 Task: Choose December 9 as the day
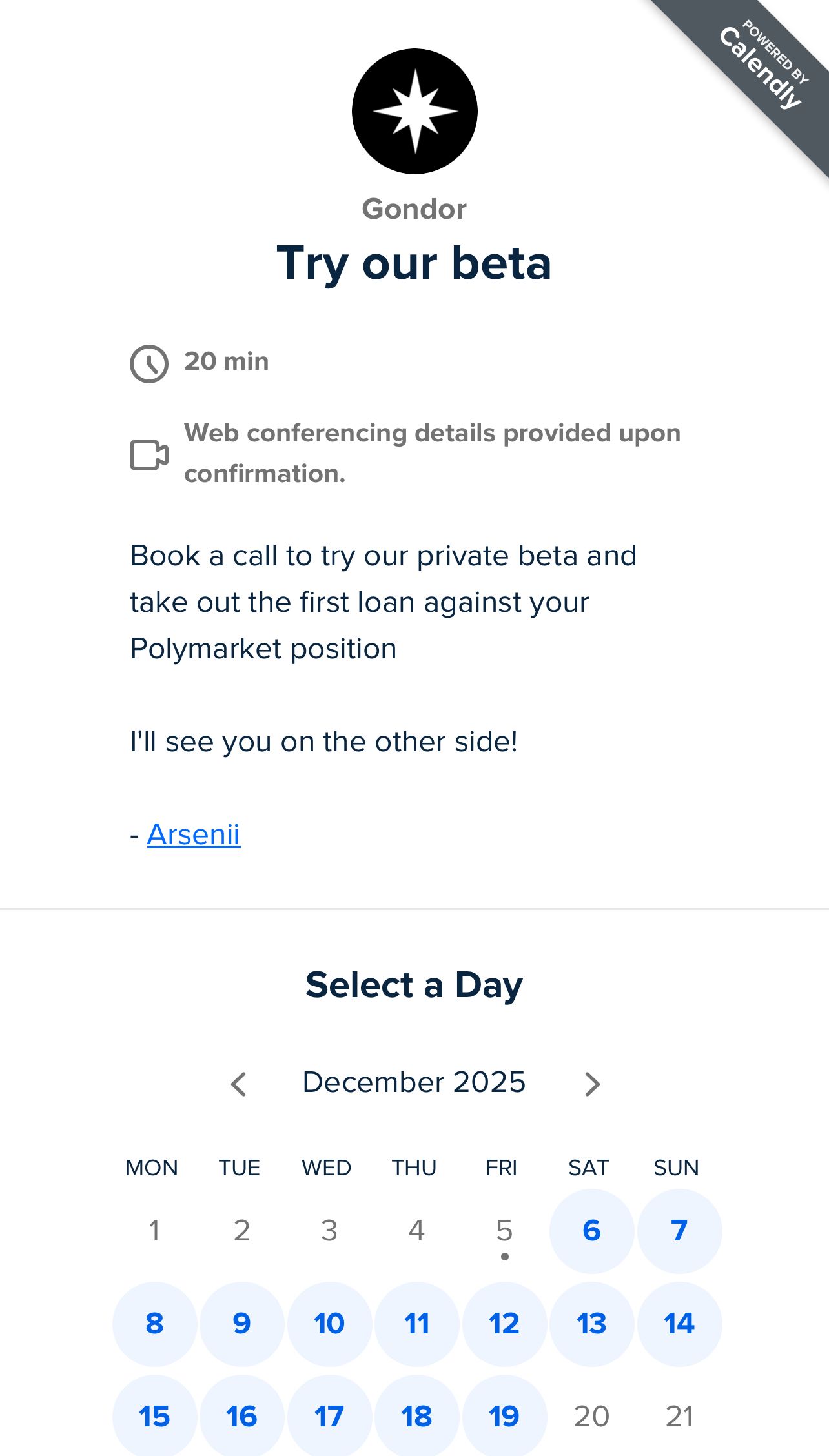[x=242, y=1324]
